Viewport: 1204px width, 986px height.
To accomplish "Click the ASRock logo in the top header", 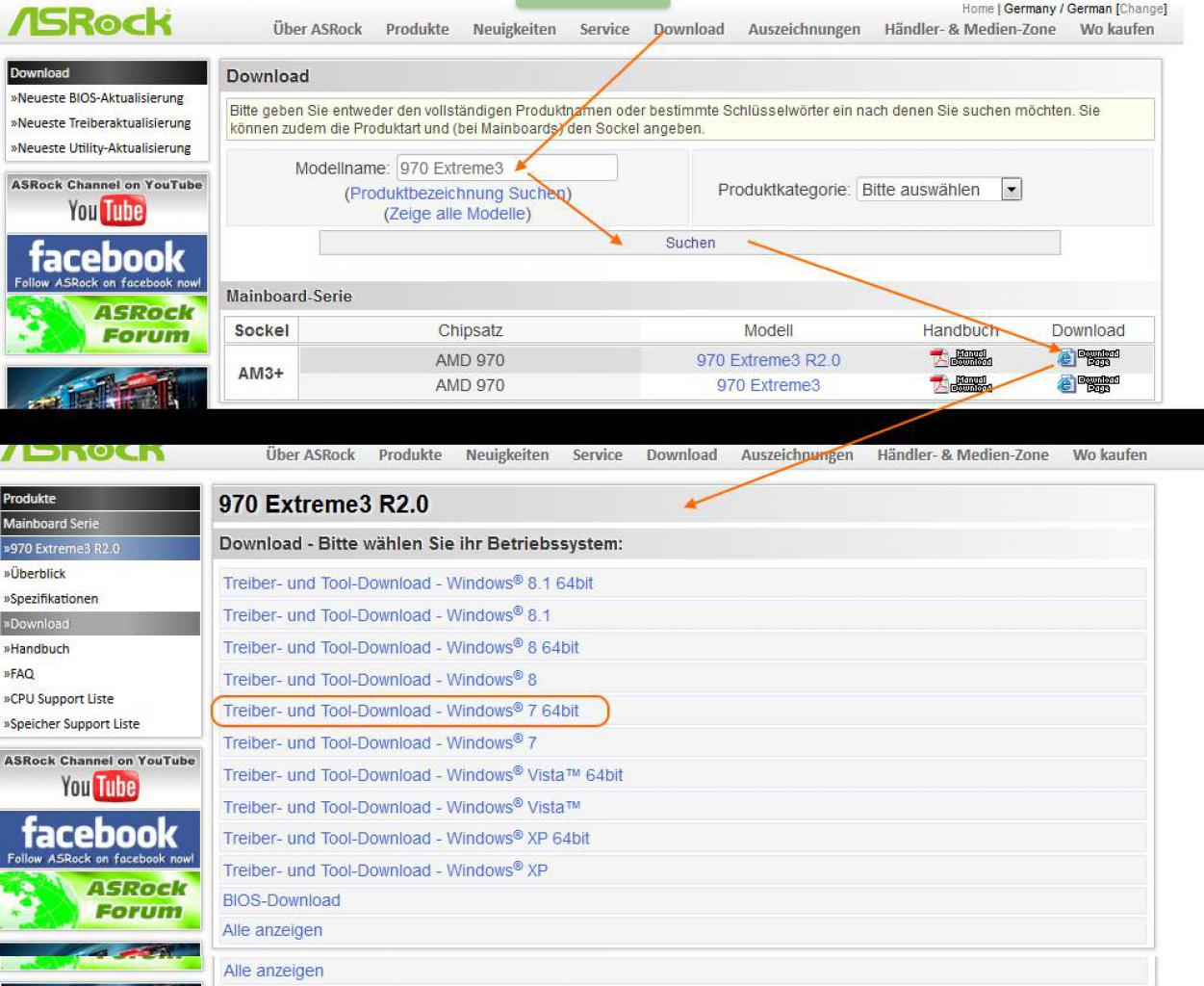I will pos(90,21).
